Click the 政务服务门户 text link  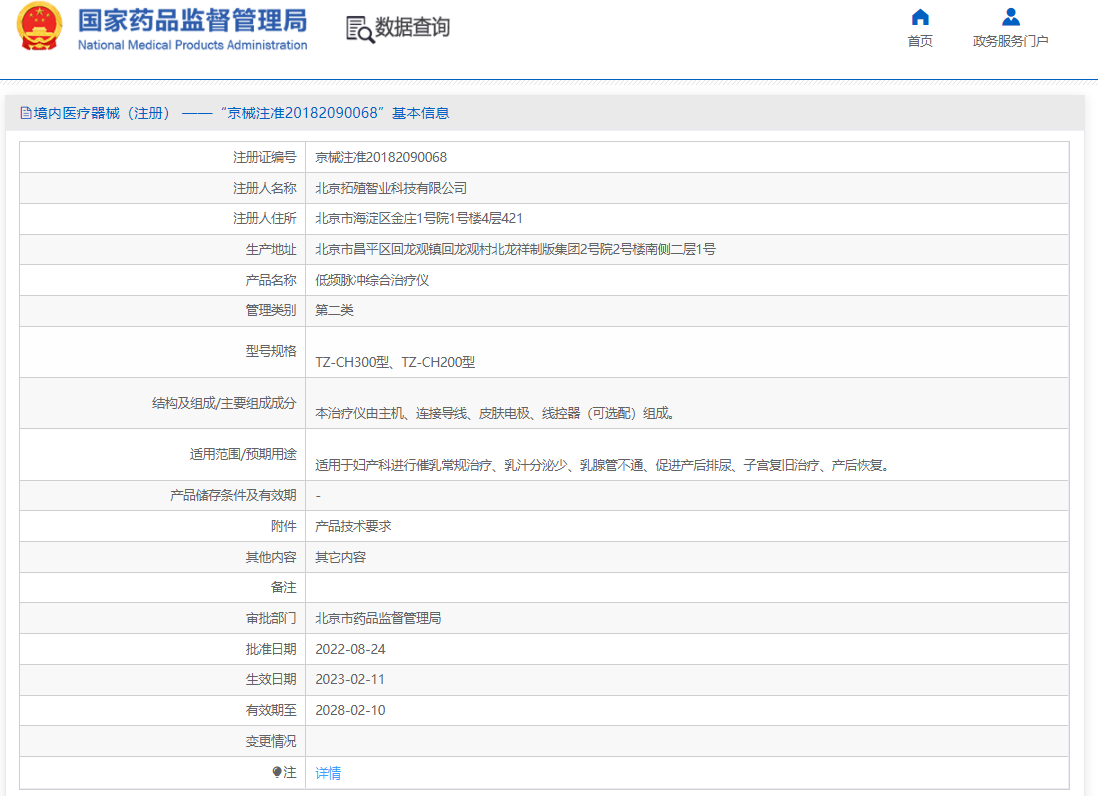pos(1010,41)
